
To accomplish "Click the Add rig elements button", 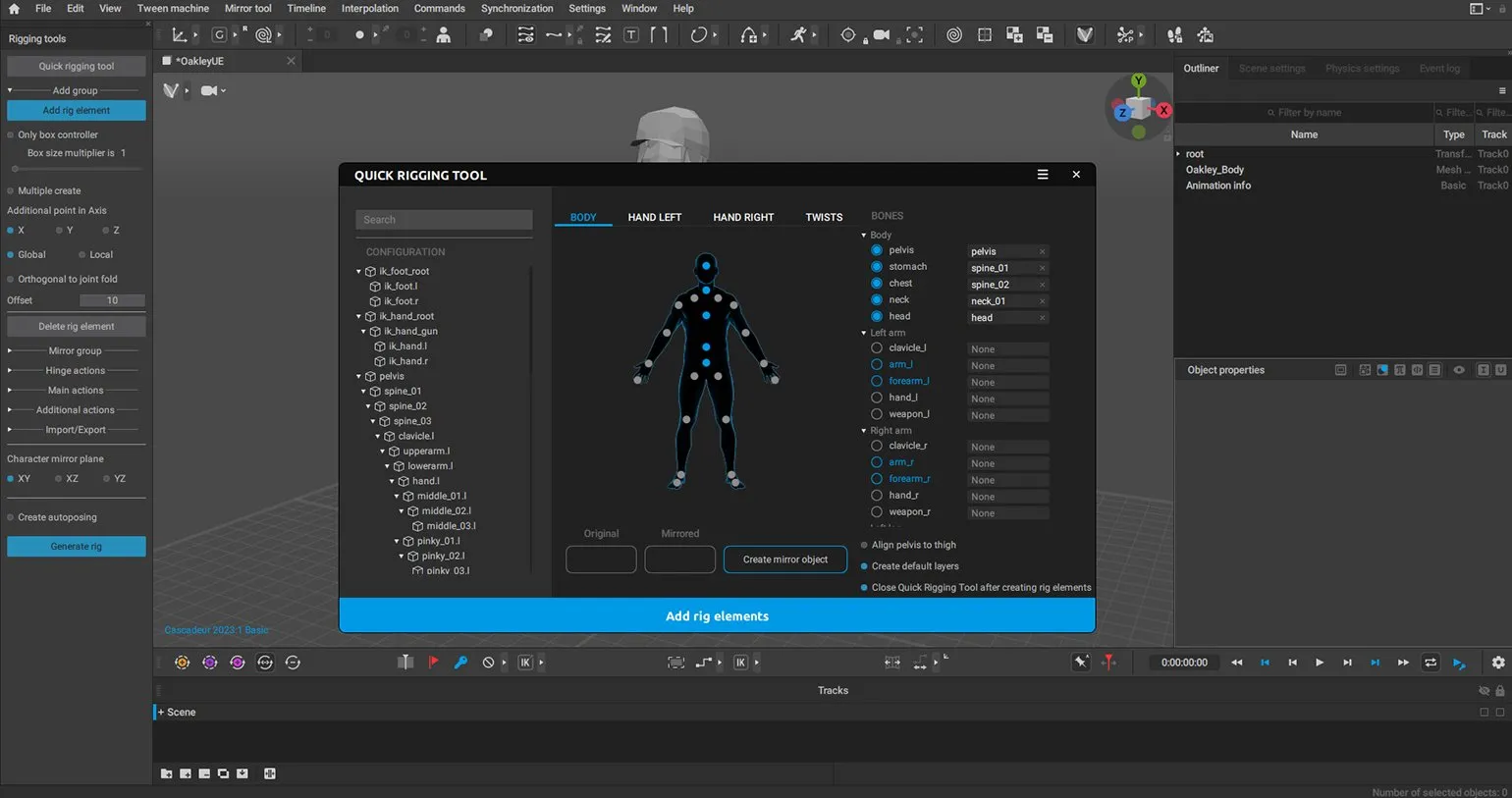I will tap(717, 616).
